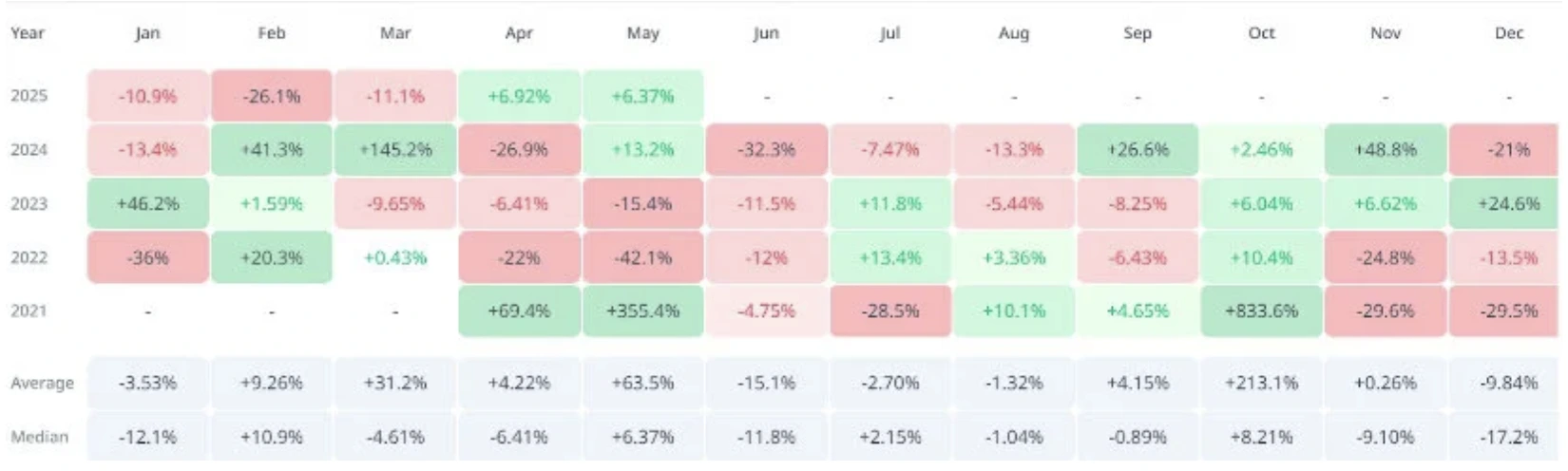The width and height of the screenshot is (1568, 471).
Task: Select the Aug column header
Action: [1014, 33]
